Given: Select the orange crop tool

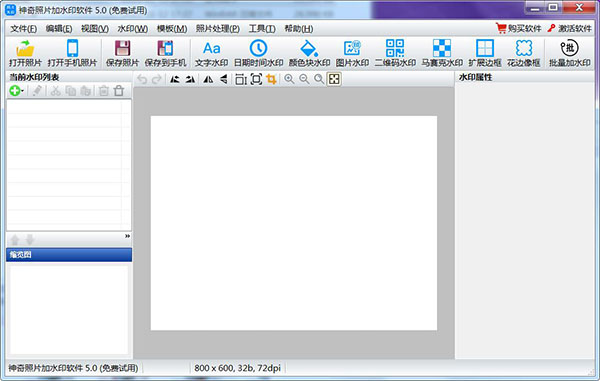Looking at the screenshot, I should 271,79.
